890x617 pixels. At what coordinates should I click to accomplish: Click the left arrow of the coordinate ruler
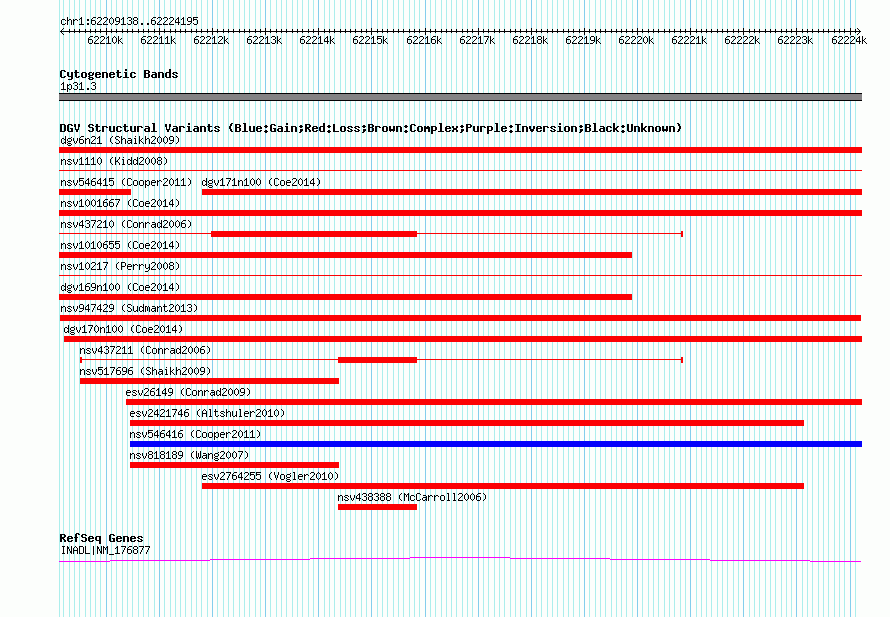pos(62,31)
